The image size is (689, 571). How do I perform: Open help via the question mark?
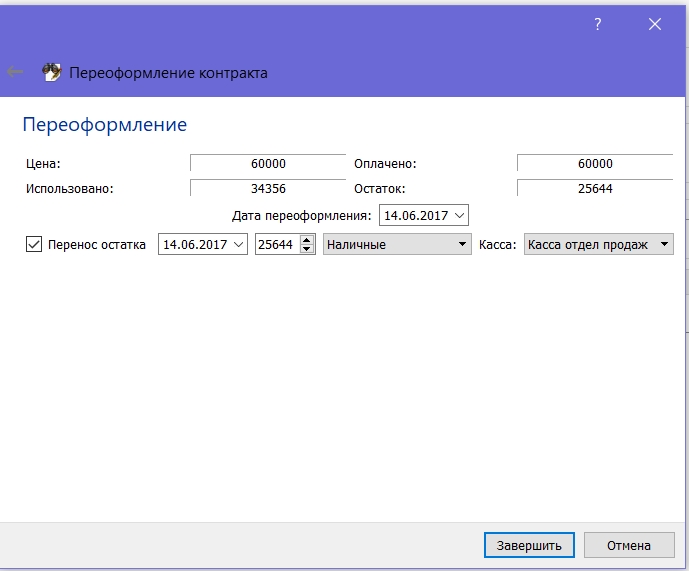click(598, 24)
